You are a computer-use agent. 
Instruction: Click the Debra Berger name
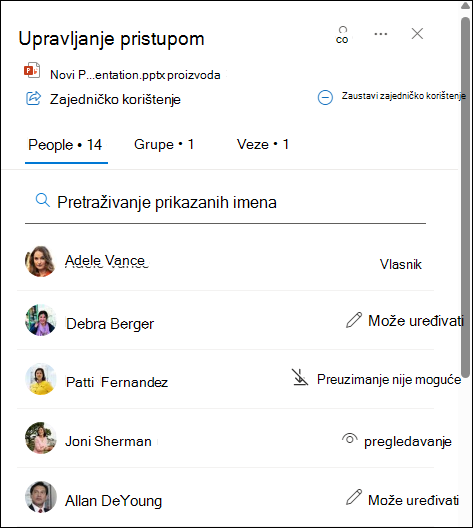click(110, 324)
